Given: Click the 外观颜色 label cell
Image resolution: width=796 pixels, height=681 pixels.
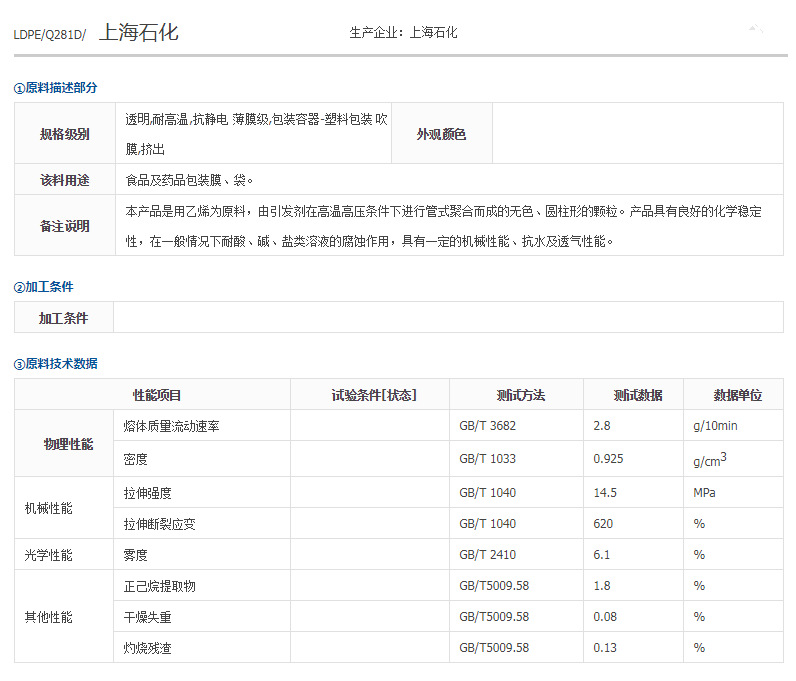Looking at the screenshot, I should [442, 134].
